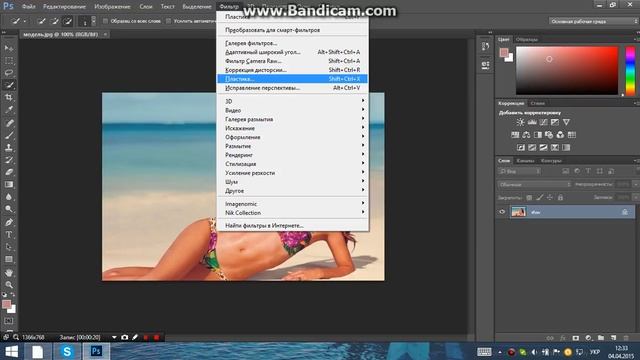Toggle pixel layer filter in Layers panel
640x360 pixels.
pos(565,171)
